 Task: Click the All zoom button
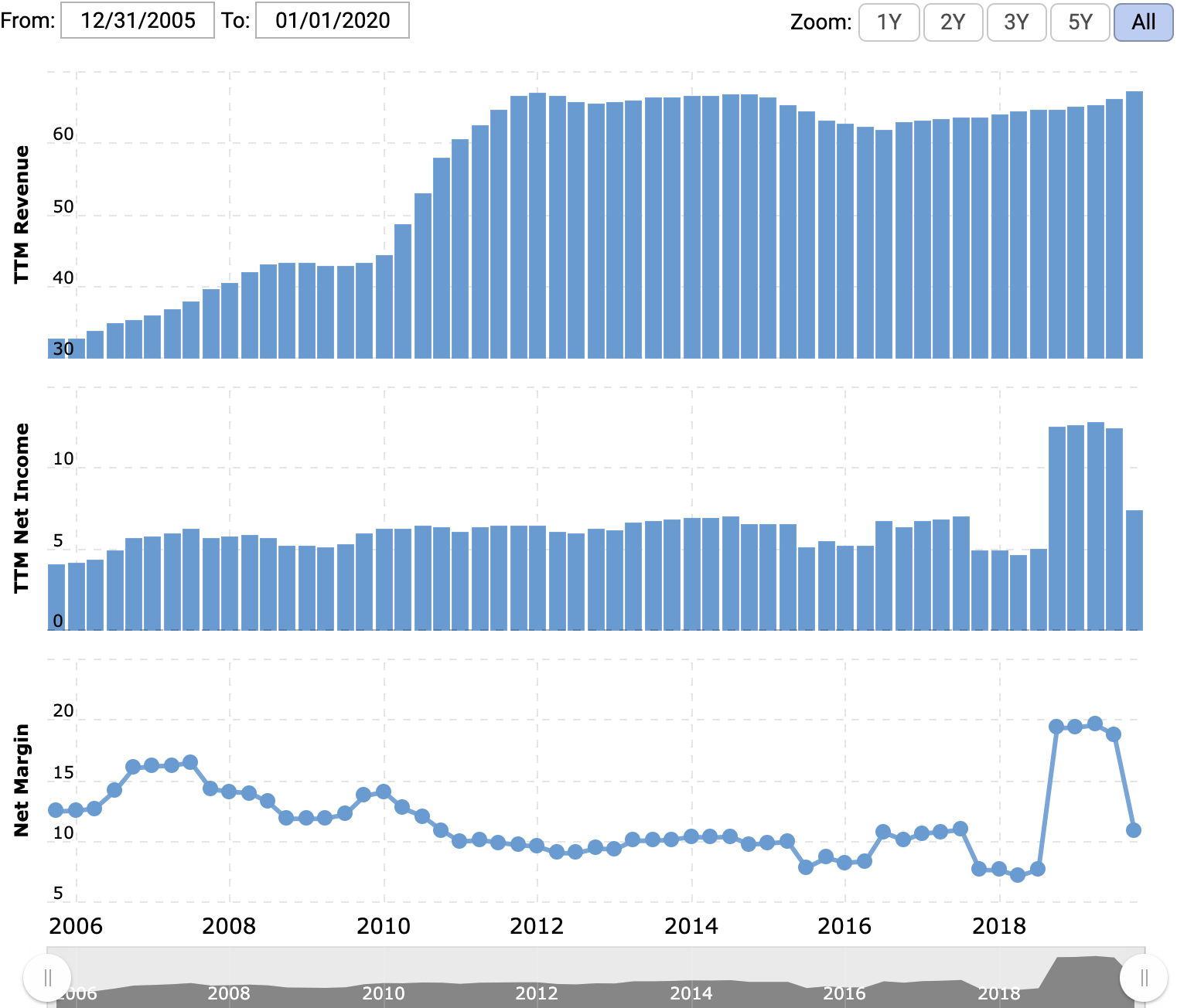click(1144, 22)
